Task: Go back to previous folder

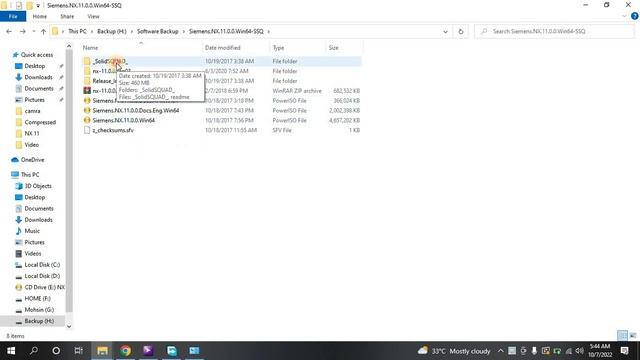Action: [x=9, y=31]
